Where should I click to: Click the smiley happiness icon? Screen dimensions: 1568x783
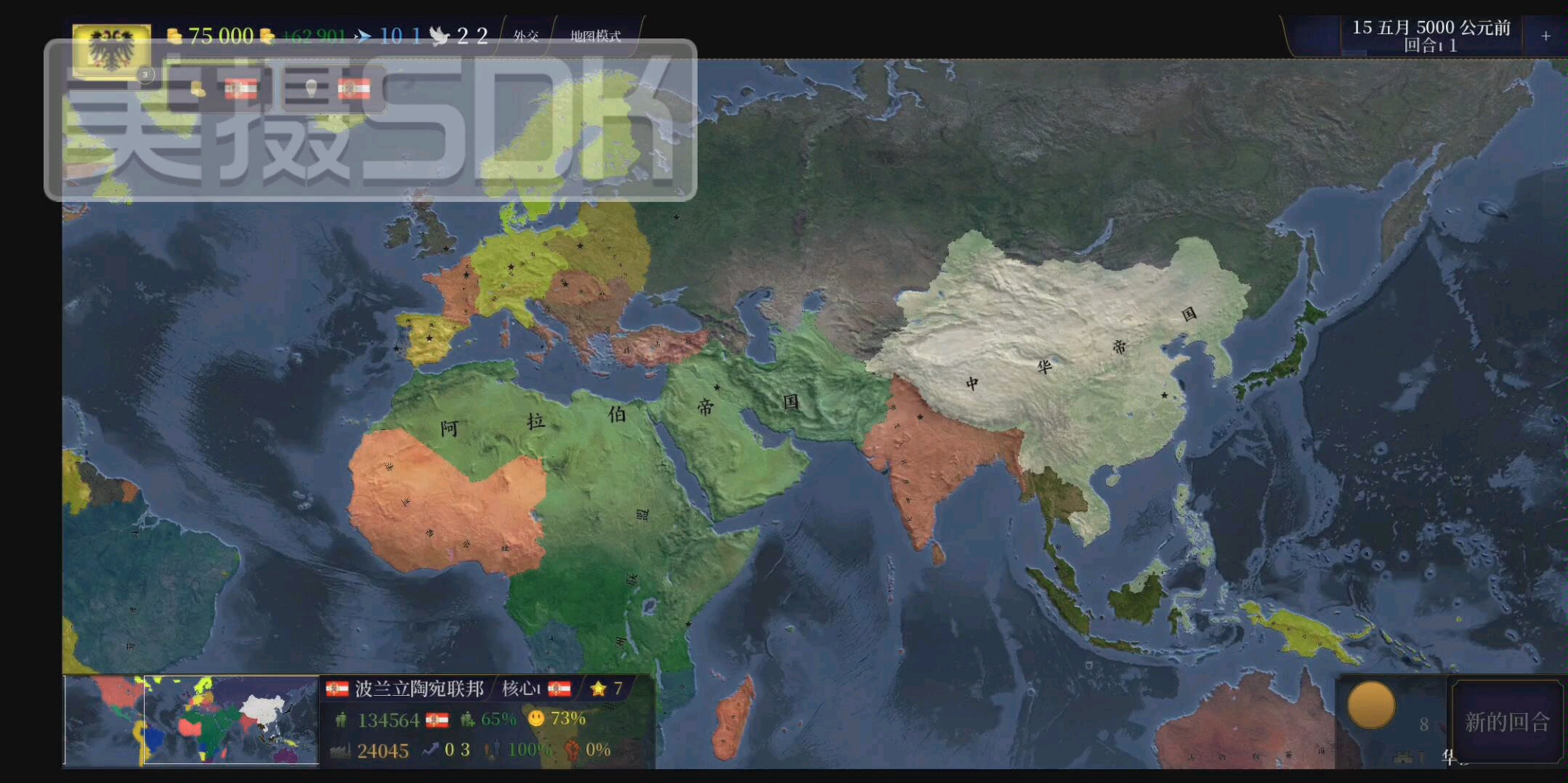coord(536,718)
